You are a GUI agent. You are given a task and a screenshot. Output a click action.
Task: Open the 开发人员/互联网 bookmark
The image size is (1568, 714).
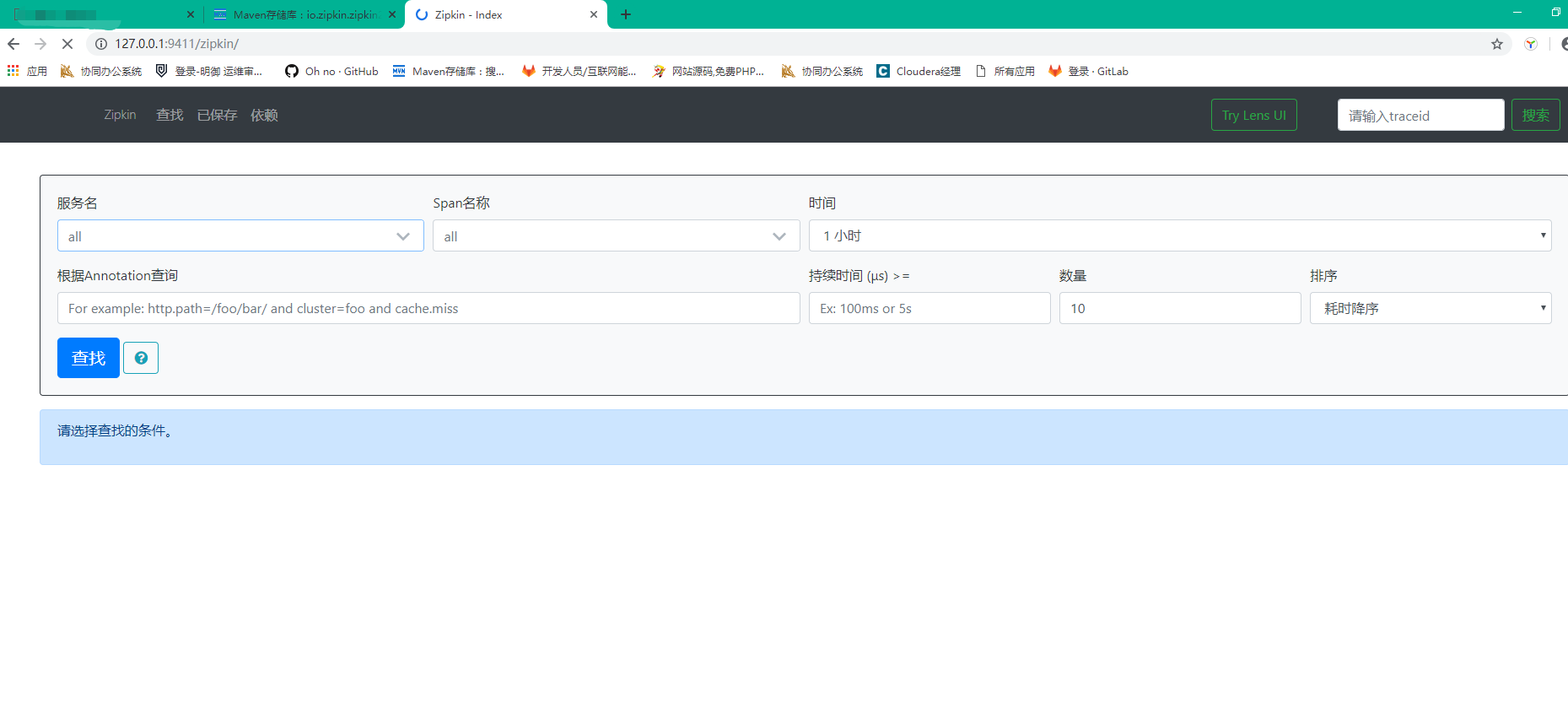pos(579,71)
